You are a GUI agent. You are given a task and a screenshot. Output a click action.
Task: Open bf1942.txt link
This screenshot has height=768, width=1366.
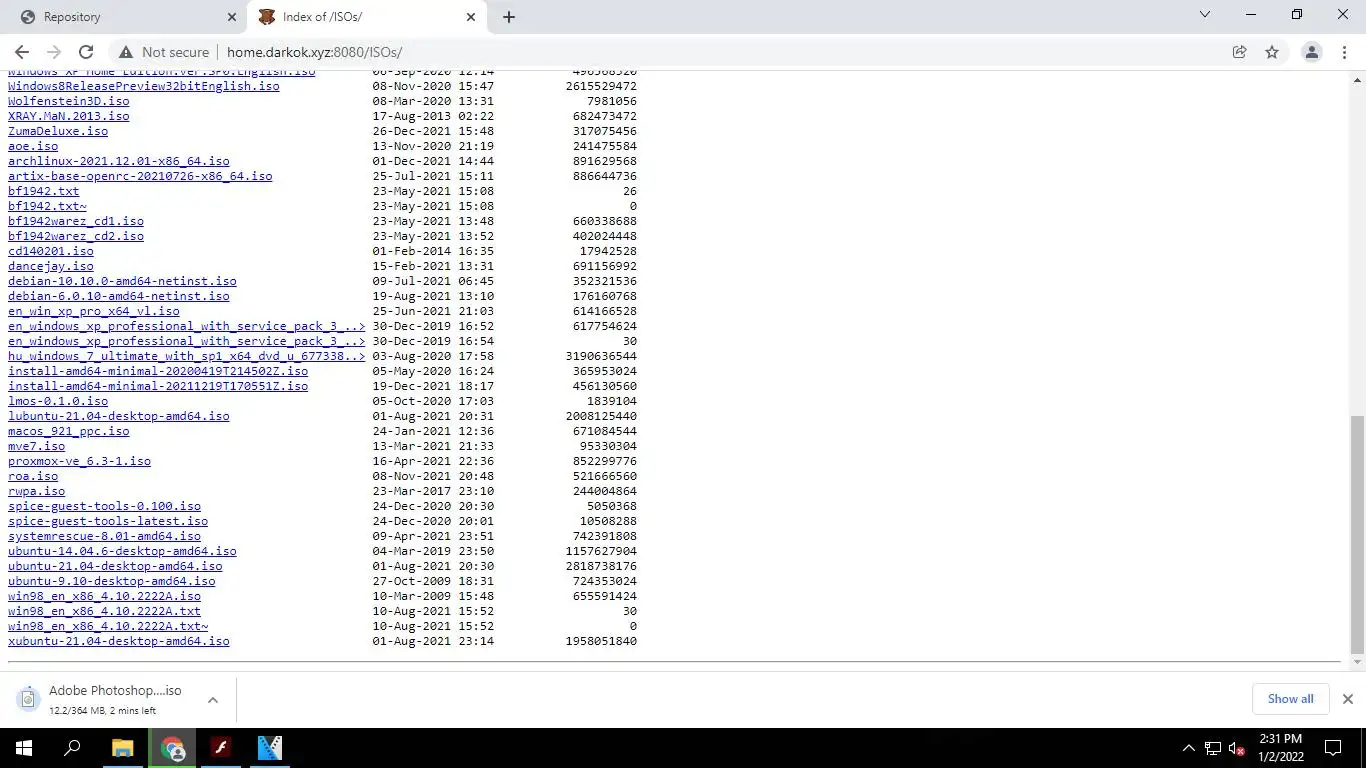(43, 191)
